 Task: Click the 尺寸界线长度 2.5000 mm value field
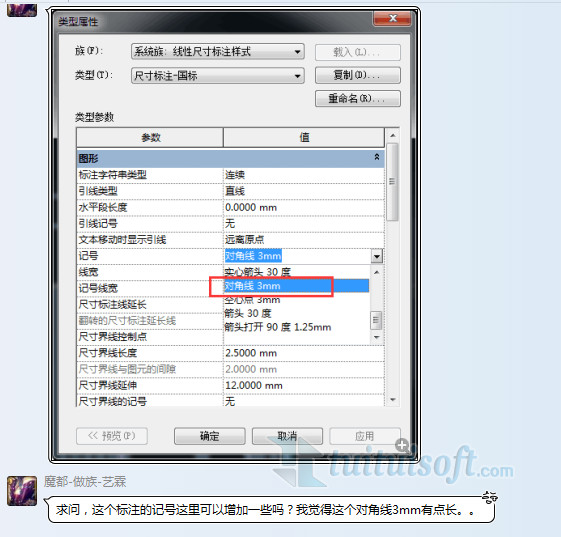pos(304,353)
